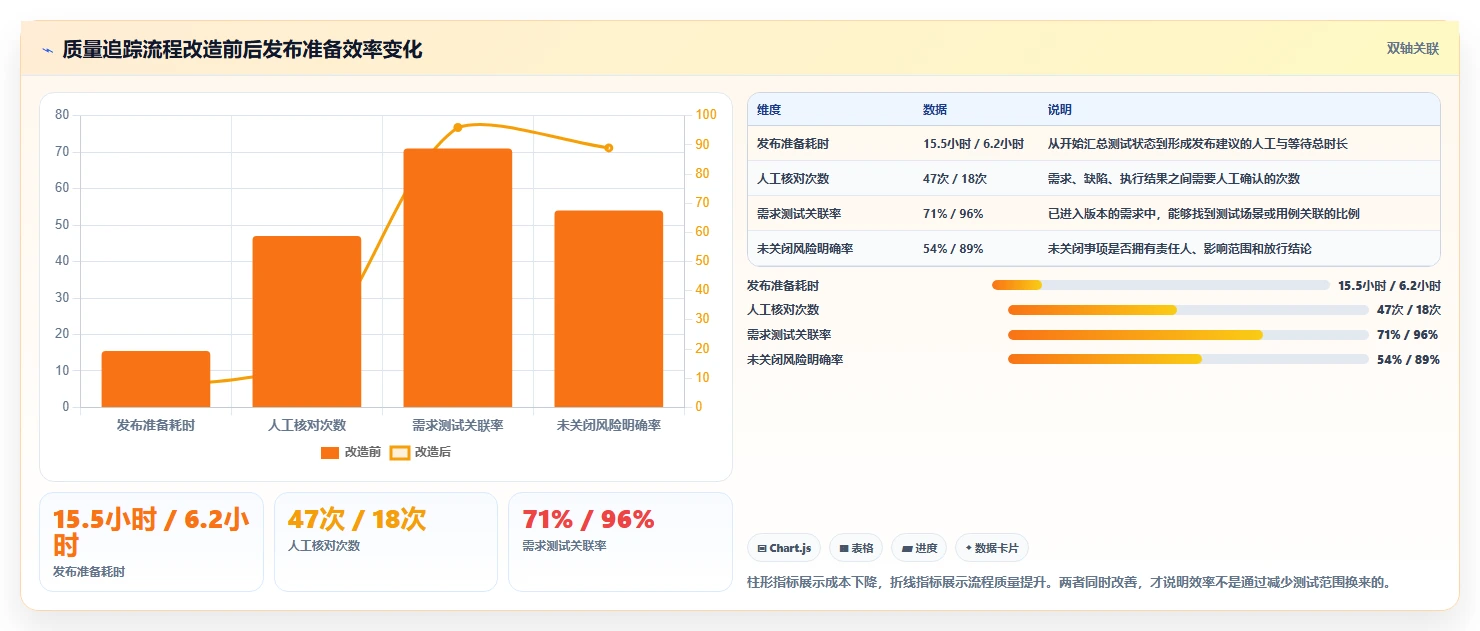The image size is (1480, 631).
Task: Click the 47次 / 18次 data card
Action: click(386, 542)
